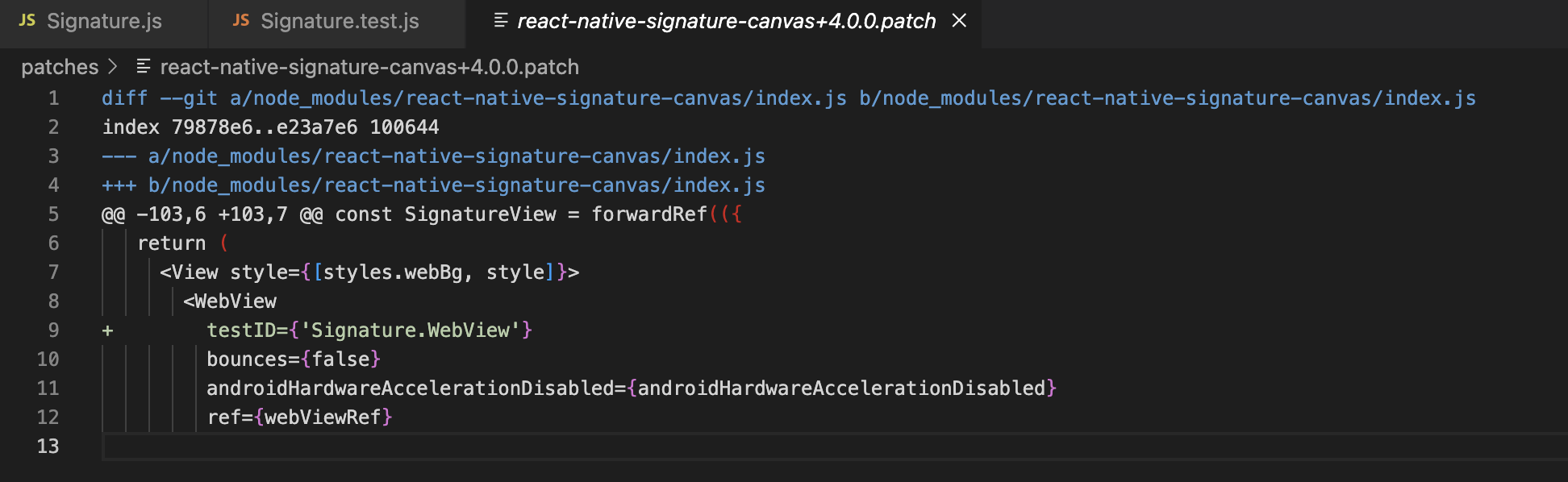Click the 'return' keyword on line 6

tap(172, 243)
